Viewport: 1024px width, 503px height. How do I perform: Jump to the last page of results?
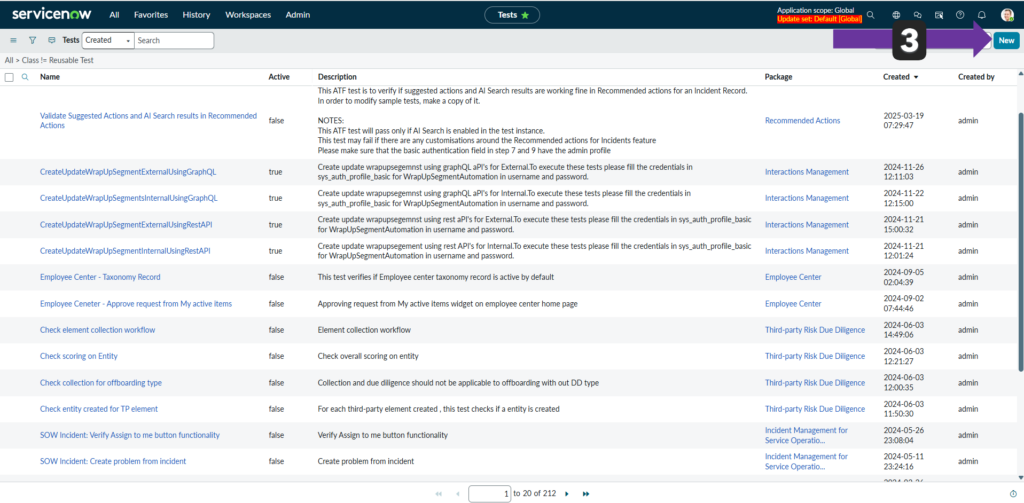[x=586, y=493]
